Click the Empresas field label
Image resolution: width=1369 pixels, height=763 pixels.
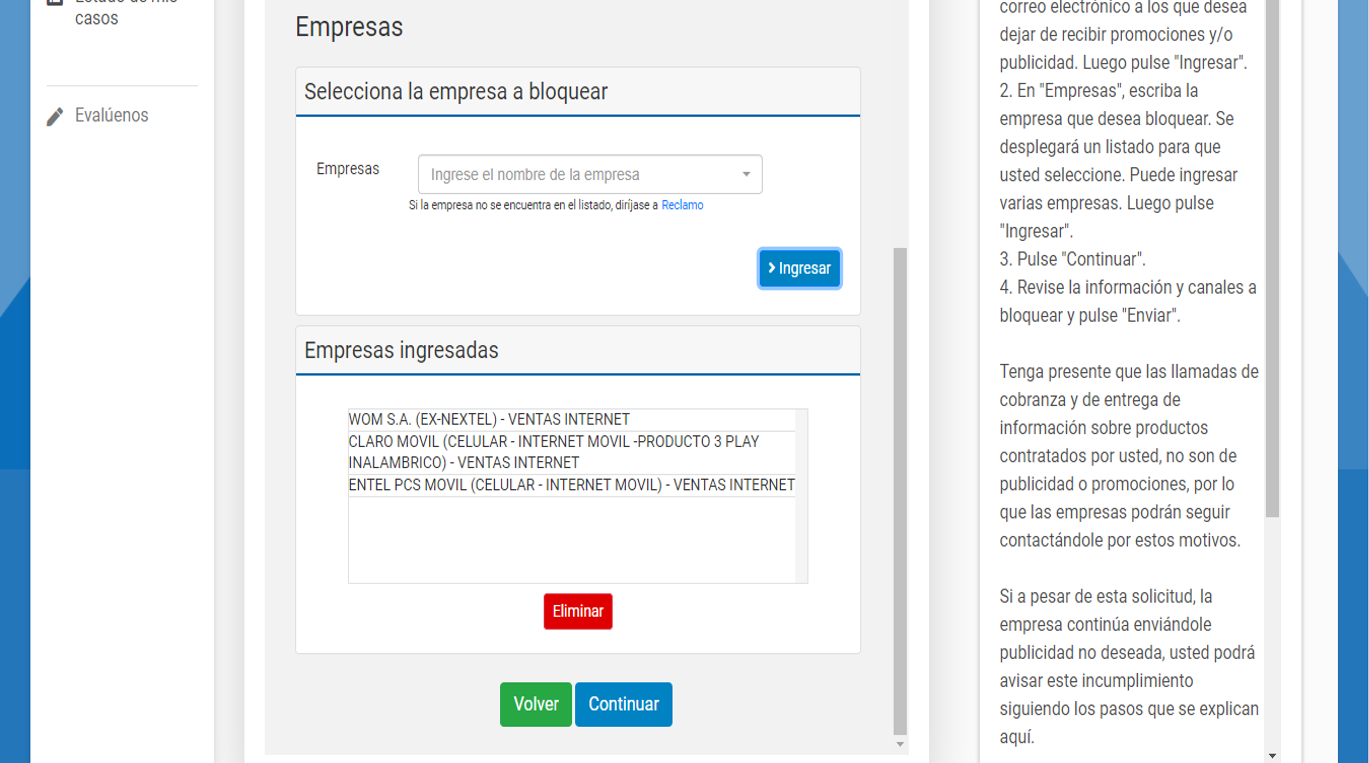point(348,169)
